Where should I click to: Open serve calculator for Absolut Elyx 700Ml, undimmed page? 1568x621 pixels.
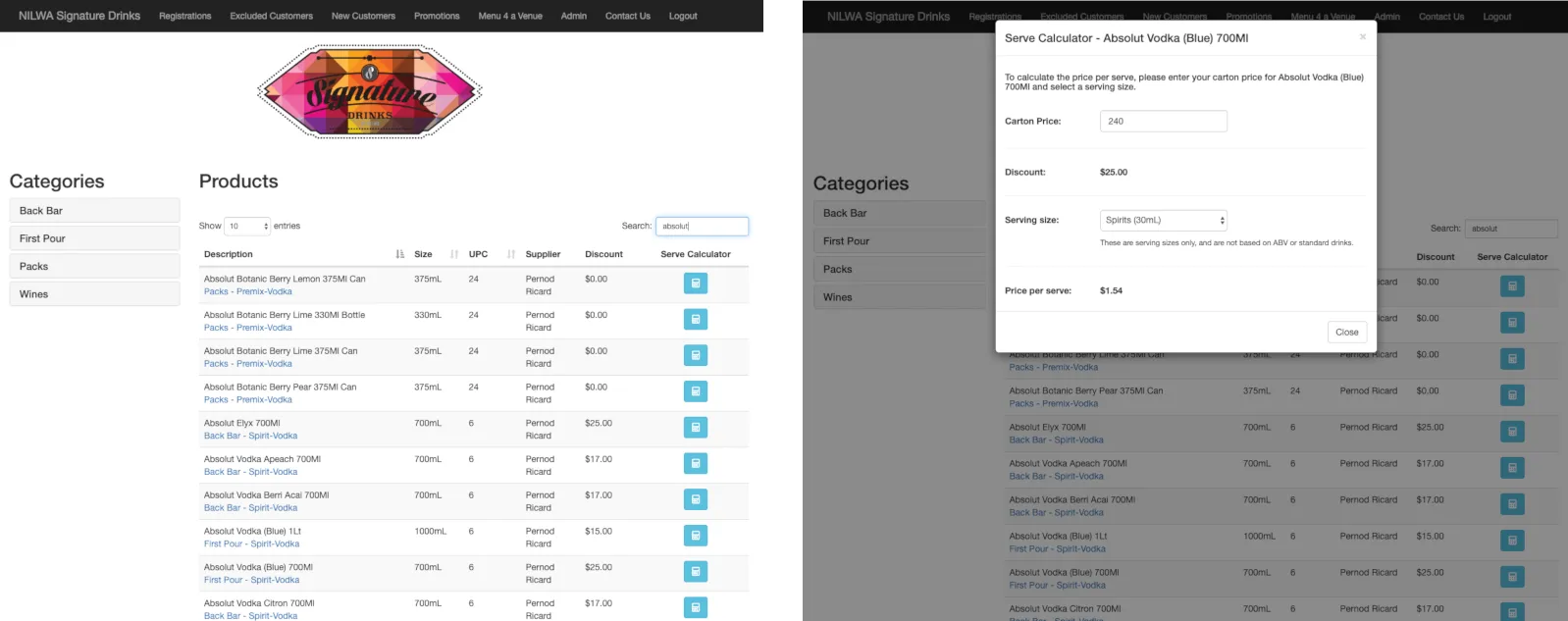click(696, 428)
